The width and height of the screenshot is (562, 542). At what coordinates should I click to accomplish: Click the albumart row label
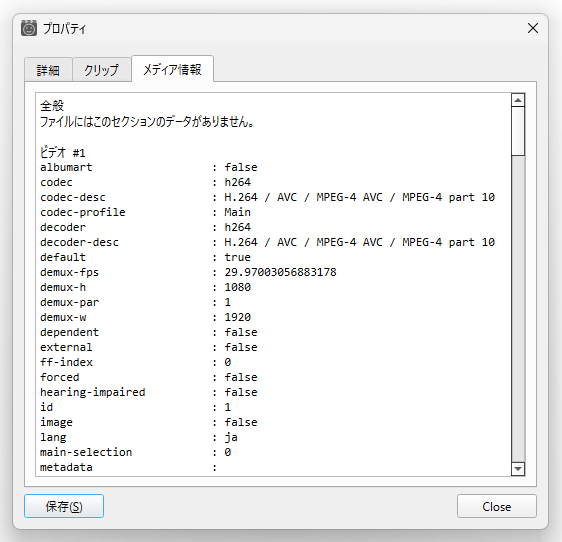click(x=66, y=167)
